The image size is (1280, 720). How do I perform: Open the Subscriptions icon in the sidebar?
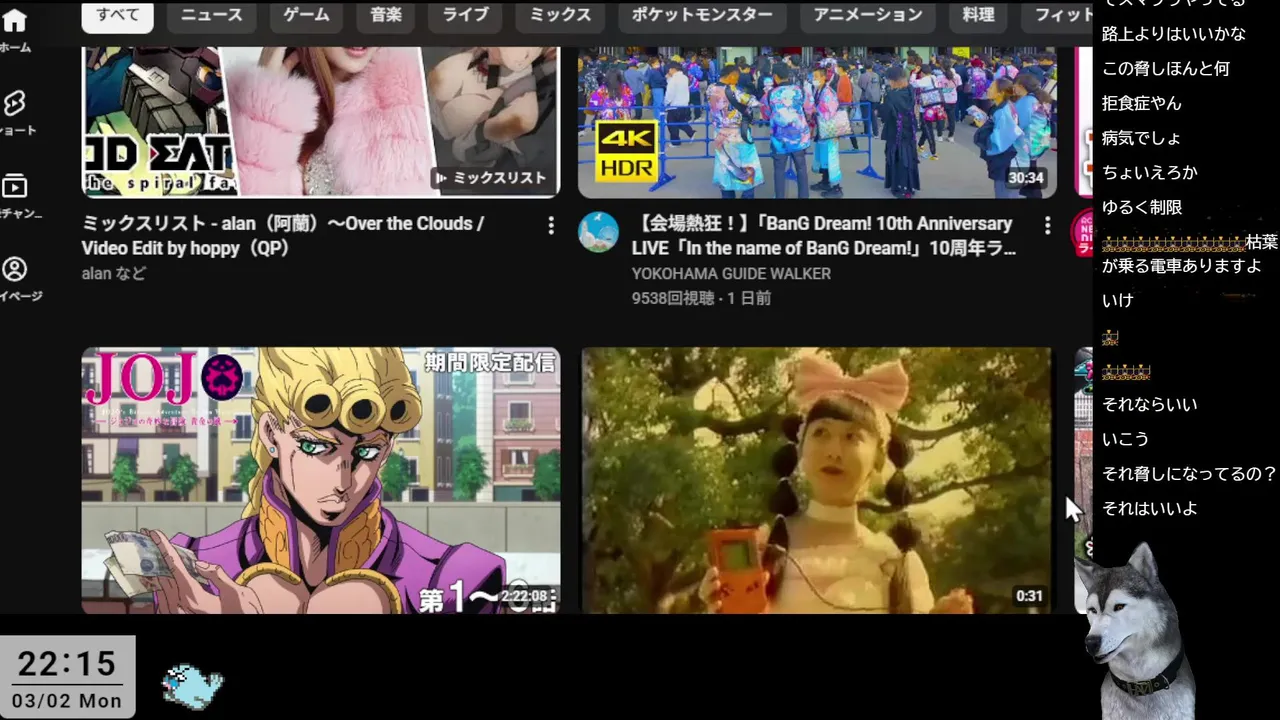pos(14,186)
